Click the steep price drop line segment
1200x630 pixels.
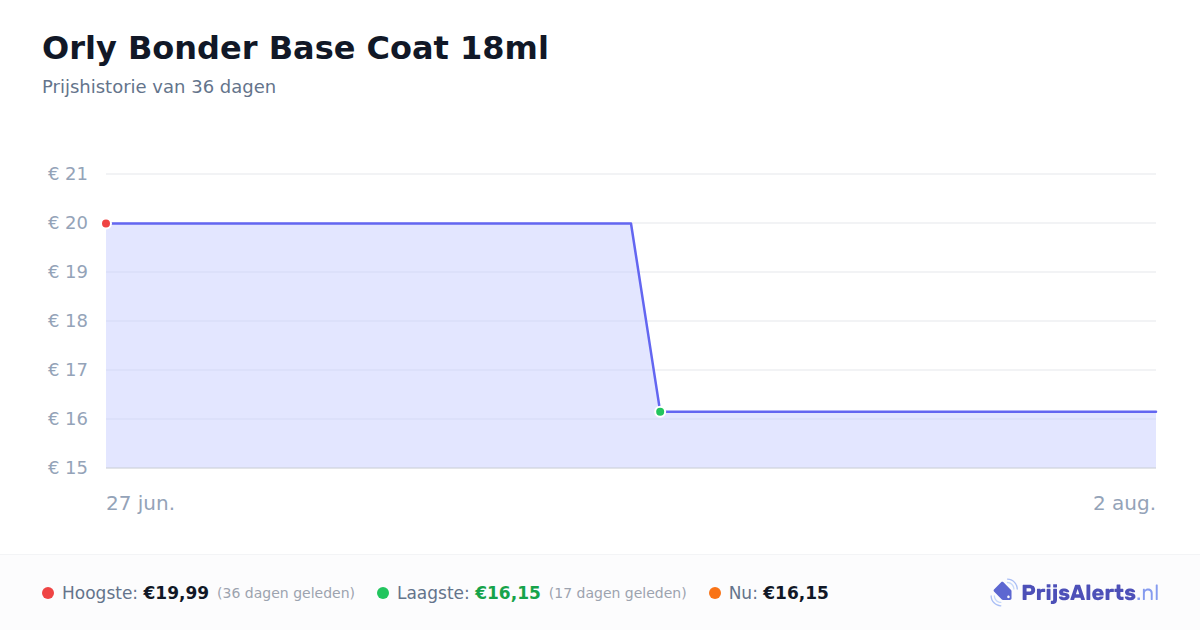coord(645,317)
